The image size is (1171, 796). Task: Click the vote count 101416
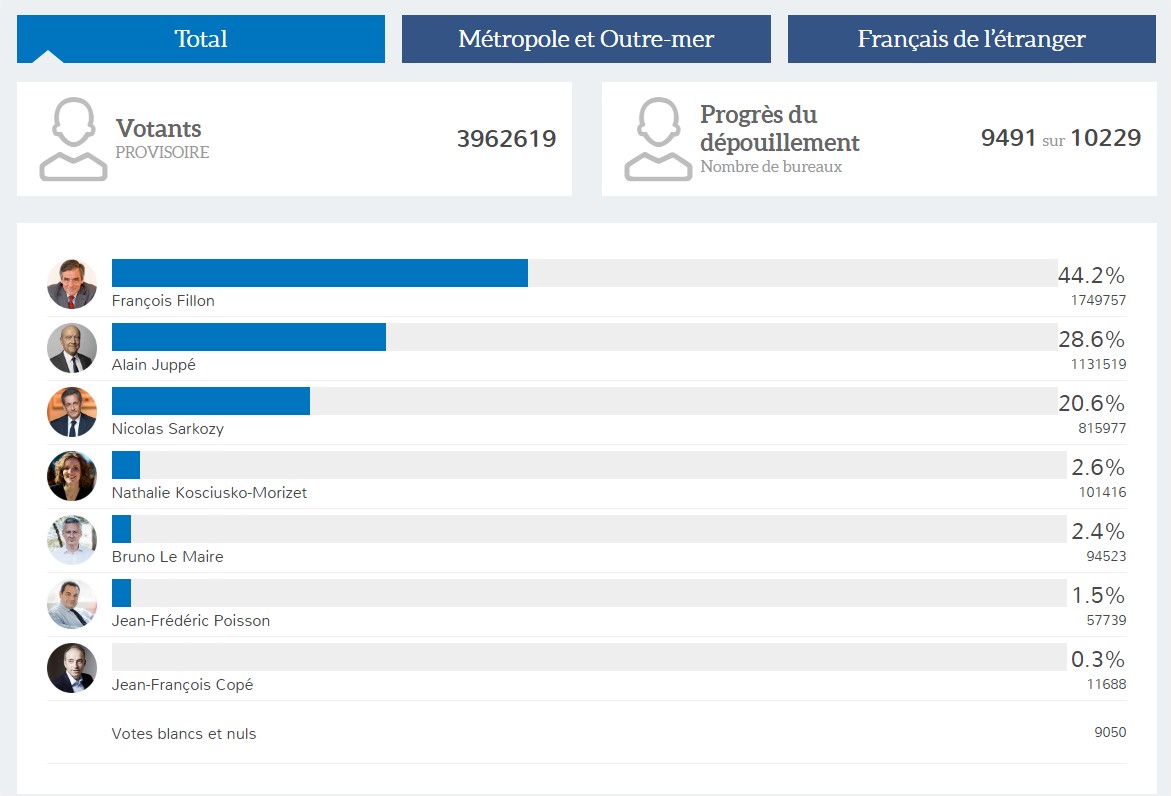coord(1102,492)
